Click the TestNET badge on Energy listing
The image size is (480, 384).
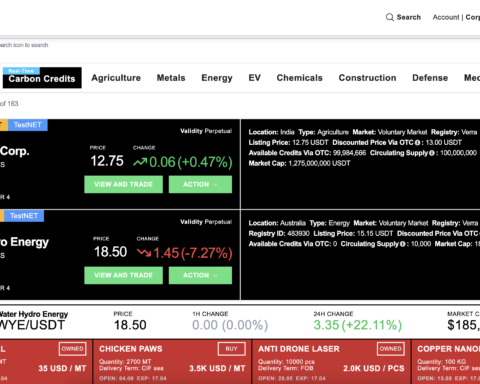click(x=24, y=216)
